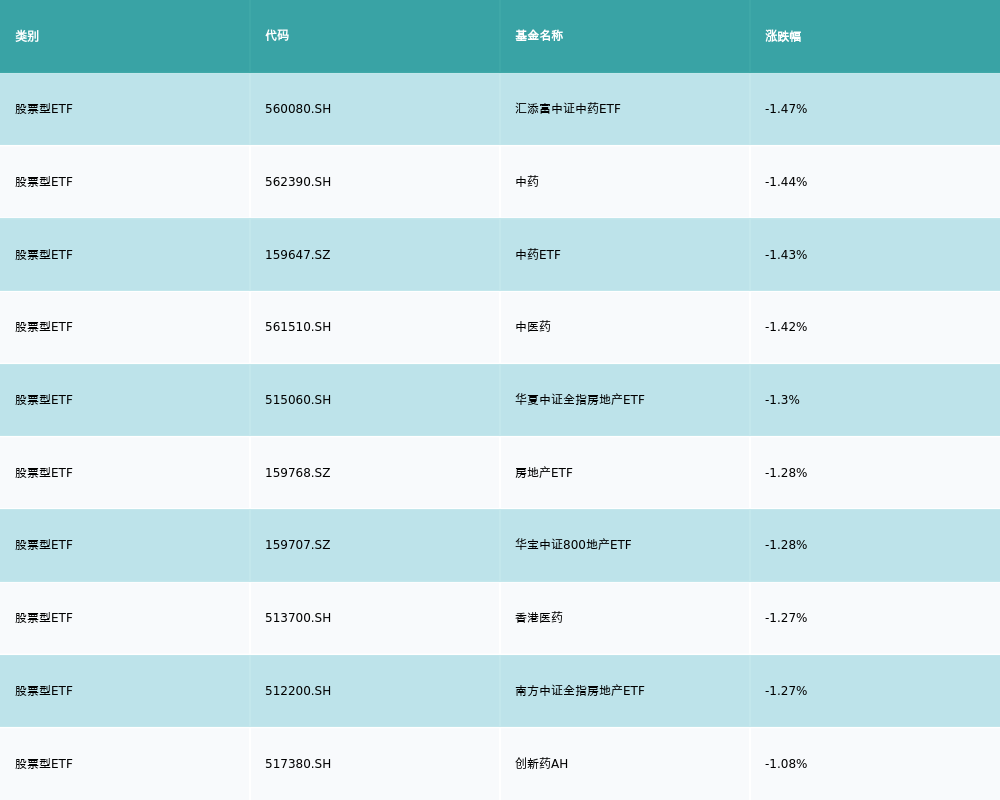Click the -1.43% change value
This screenshot has height=800, width=1000.
tap(786, 255)
